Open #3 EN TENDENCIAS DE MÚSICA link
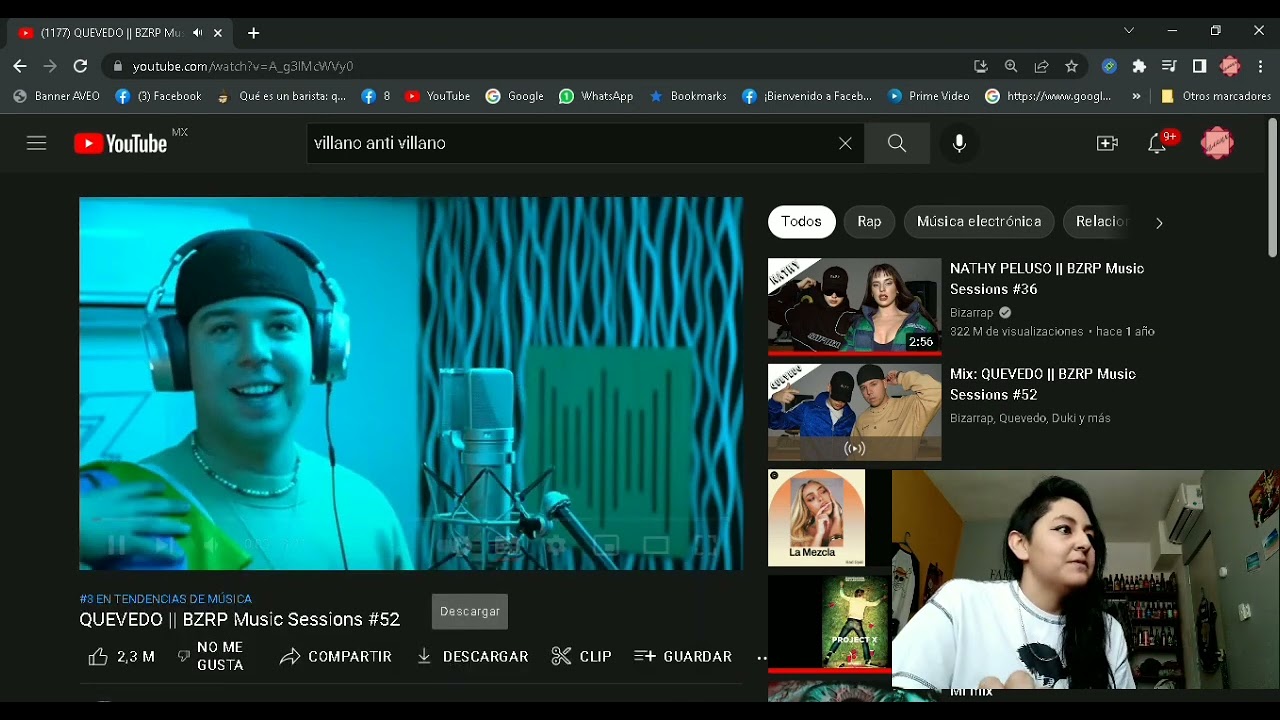Screen dimensions: 1280x720 coord(166,599)
